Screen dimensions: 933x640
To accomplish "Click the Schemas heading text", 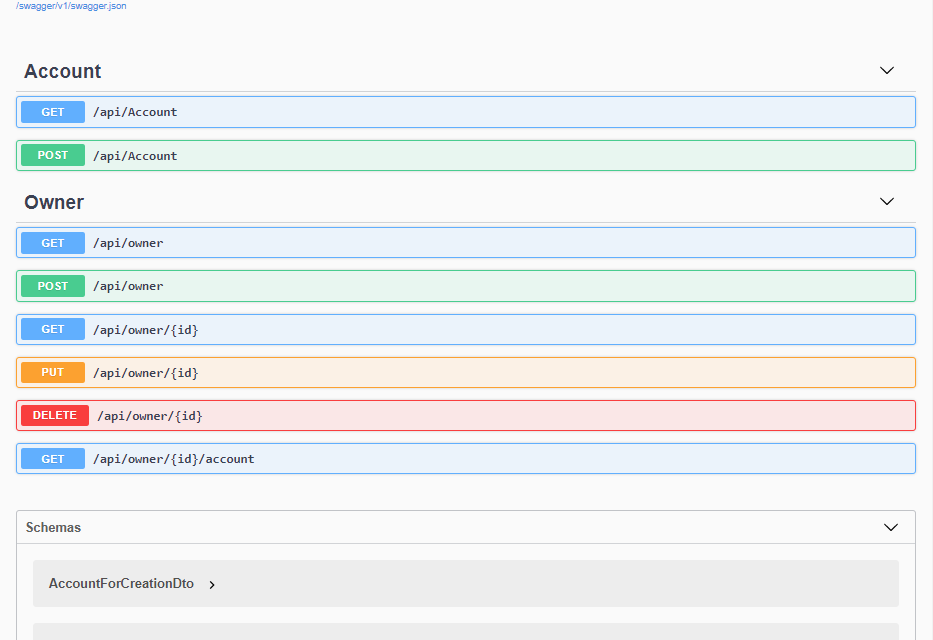I will pyautogui.click(x=53, y=527).
